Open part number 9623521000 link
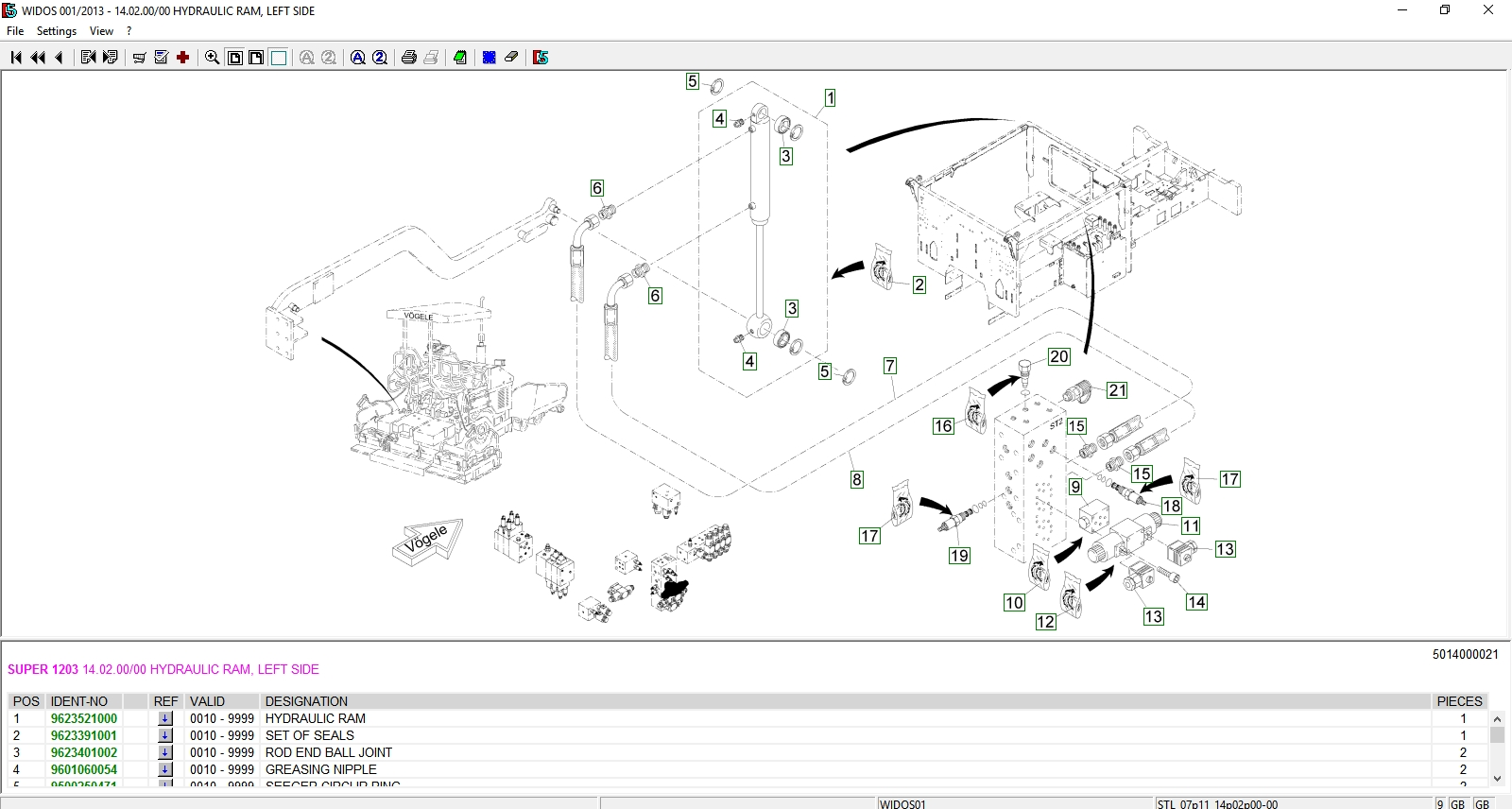 click(84, 718)
